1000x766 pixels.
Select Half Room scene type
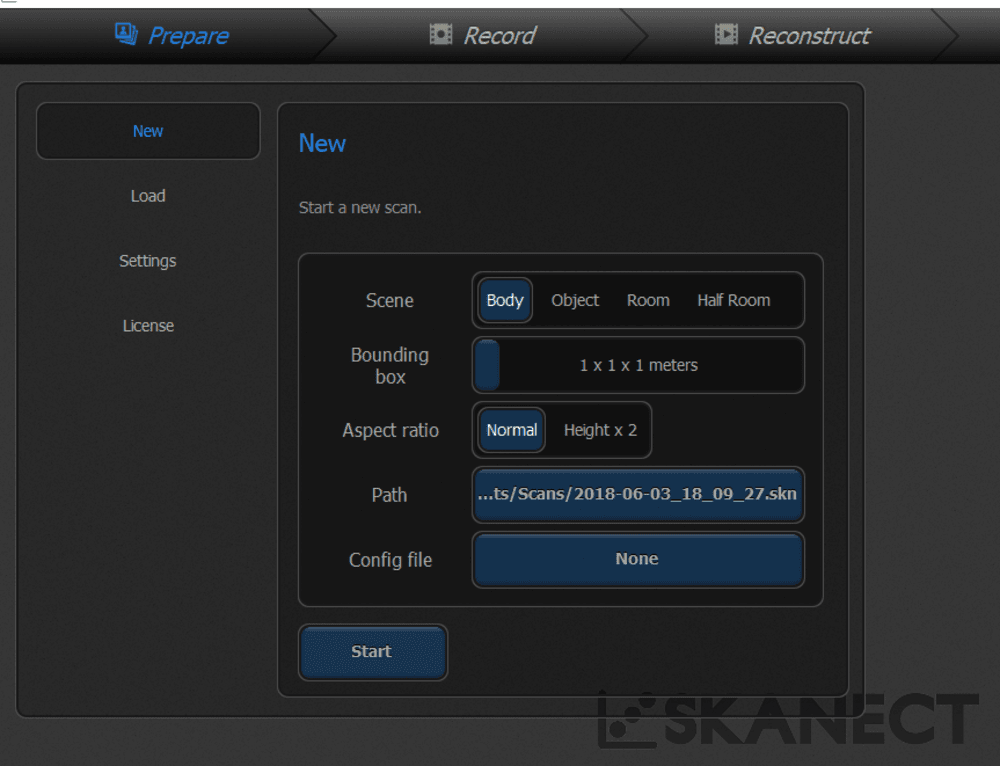pyautogui.click(x=733, y=300)
